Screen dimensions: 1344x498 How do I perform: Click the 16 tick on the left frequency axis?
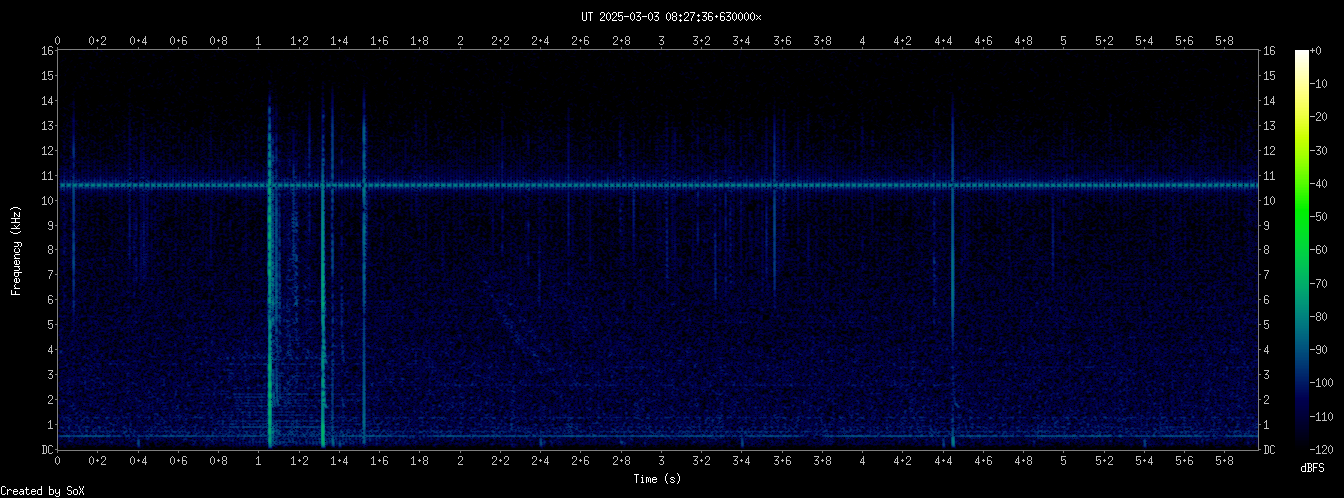47,51
